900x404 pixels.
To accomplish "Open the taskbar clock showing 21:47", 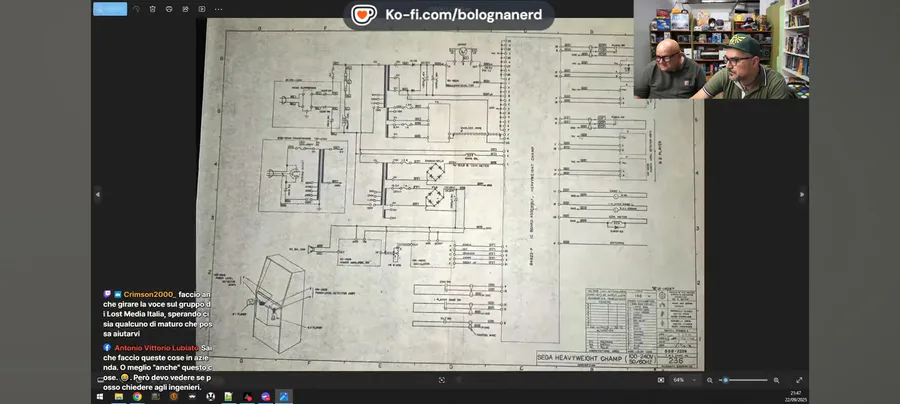I will [796, 396].
